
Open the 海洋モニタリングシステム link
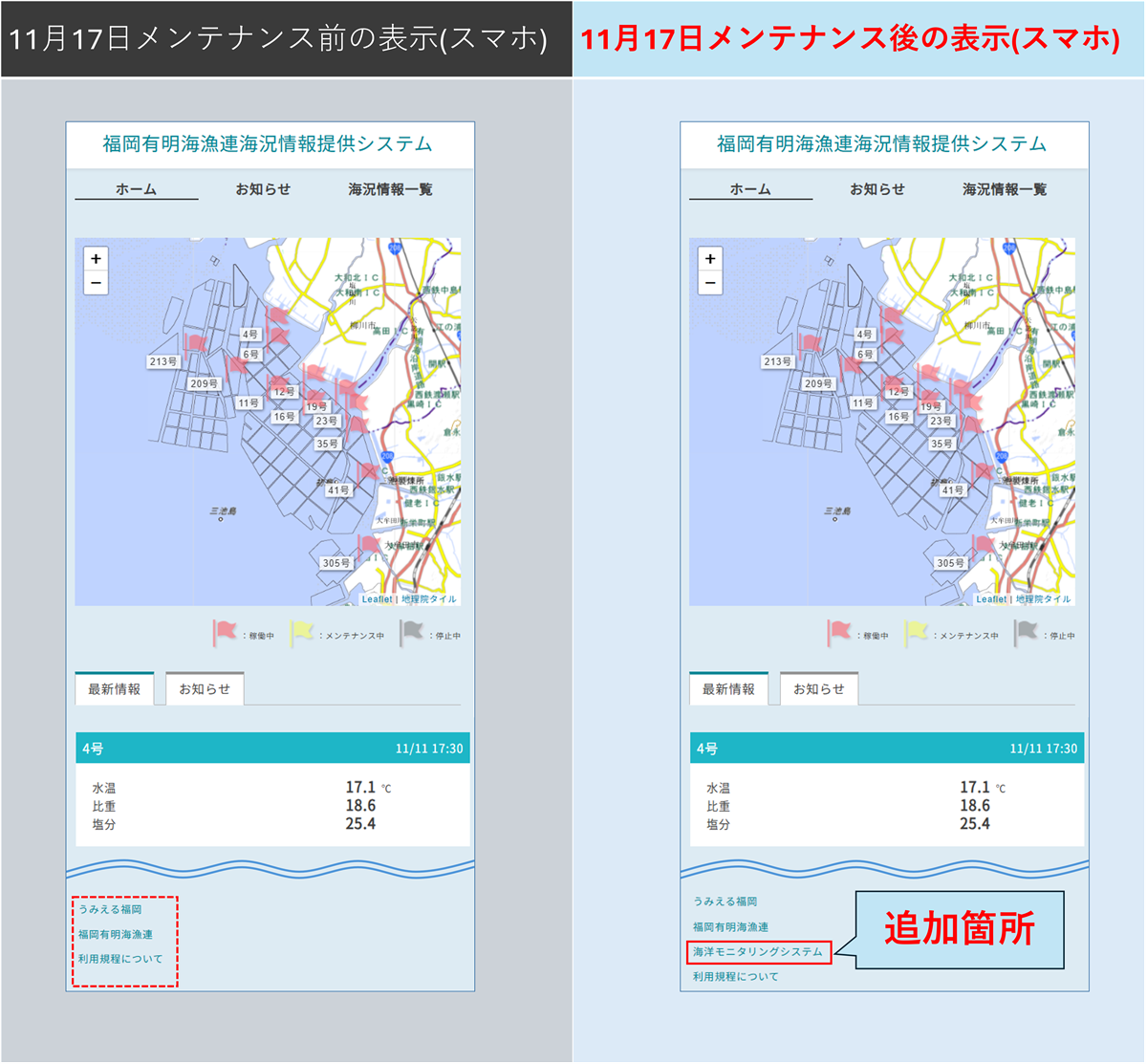(x=758, y=952)
